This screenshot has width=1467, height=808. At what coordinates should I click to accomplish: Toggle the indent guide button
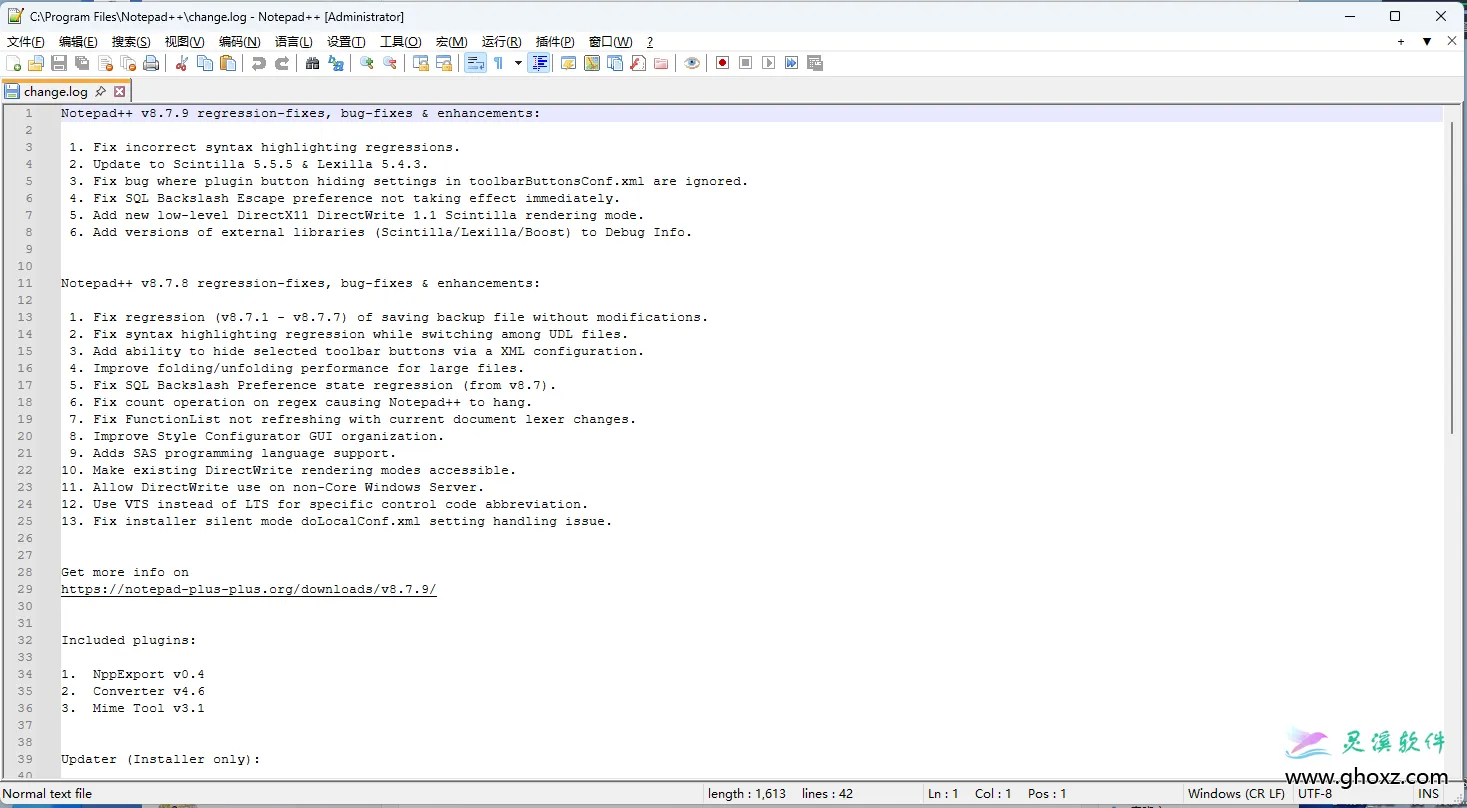coord(540,63)
